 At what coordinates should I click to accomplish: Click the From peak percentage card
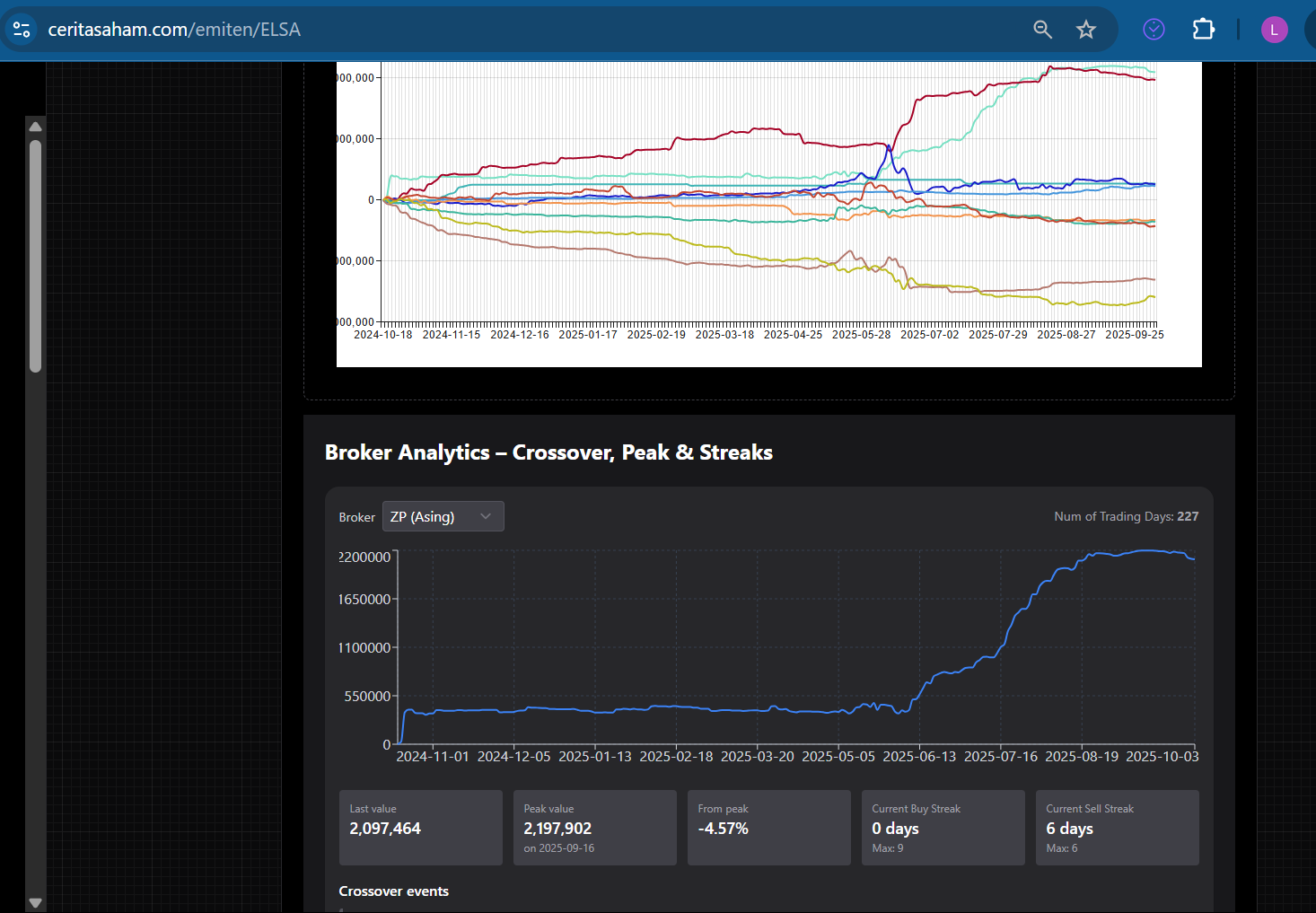[768, 827]
